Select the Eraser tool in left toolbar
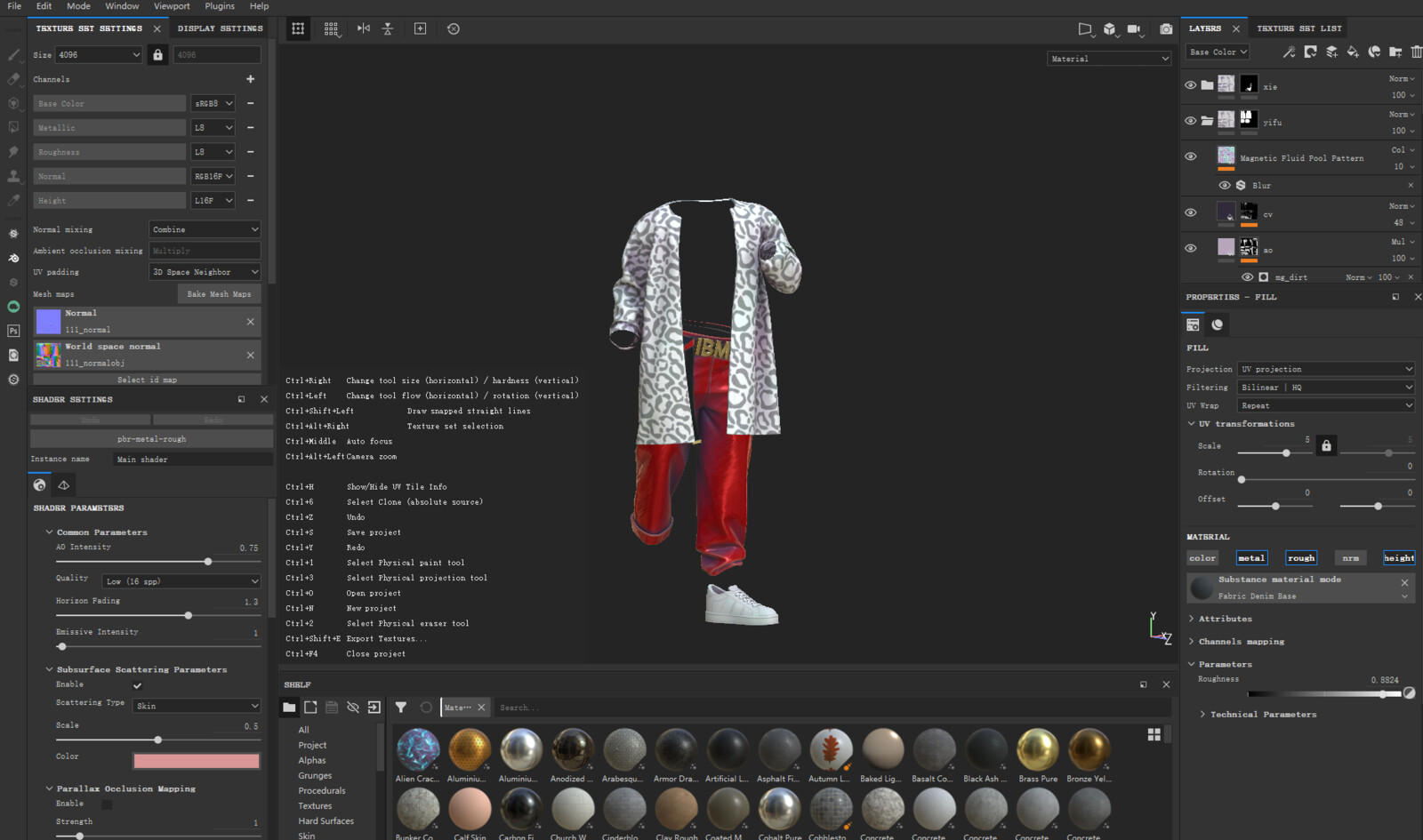Image resolution: width=1423 pixels, height=840 pixels. coord(13,79)
